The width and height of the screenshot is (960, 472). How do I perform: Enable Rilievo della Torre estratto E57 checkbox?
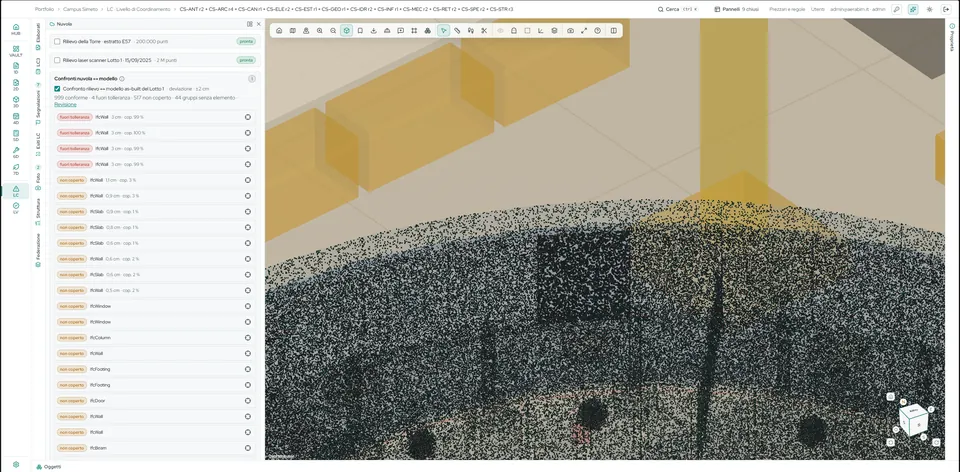(x=57, y=42)
